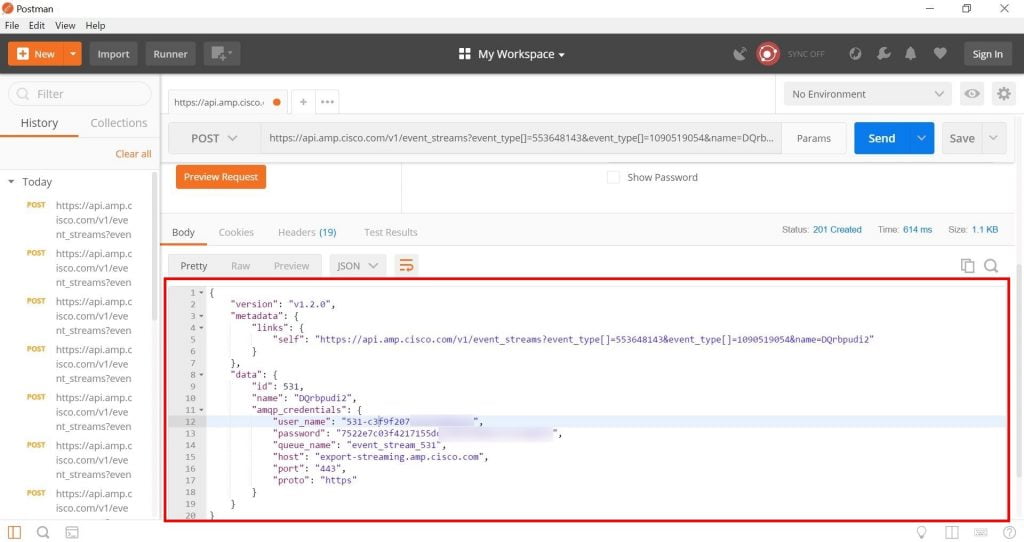The height and width of the screenshot is (542, 1024).
Task: Collapse the Today history group
Action: coord(11,182)
